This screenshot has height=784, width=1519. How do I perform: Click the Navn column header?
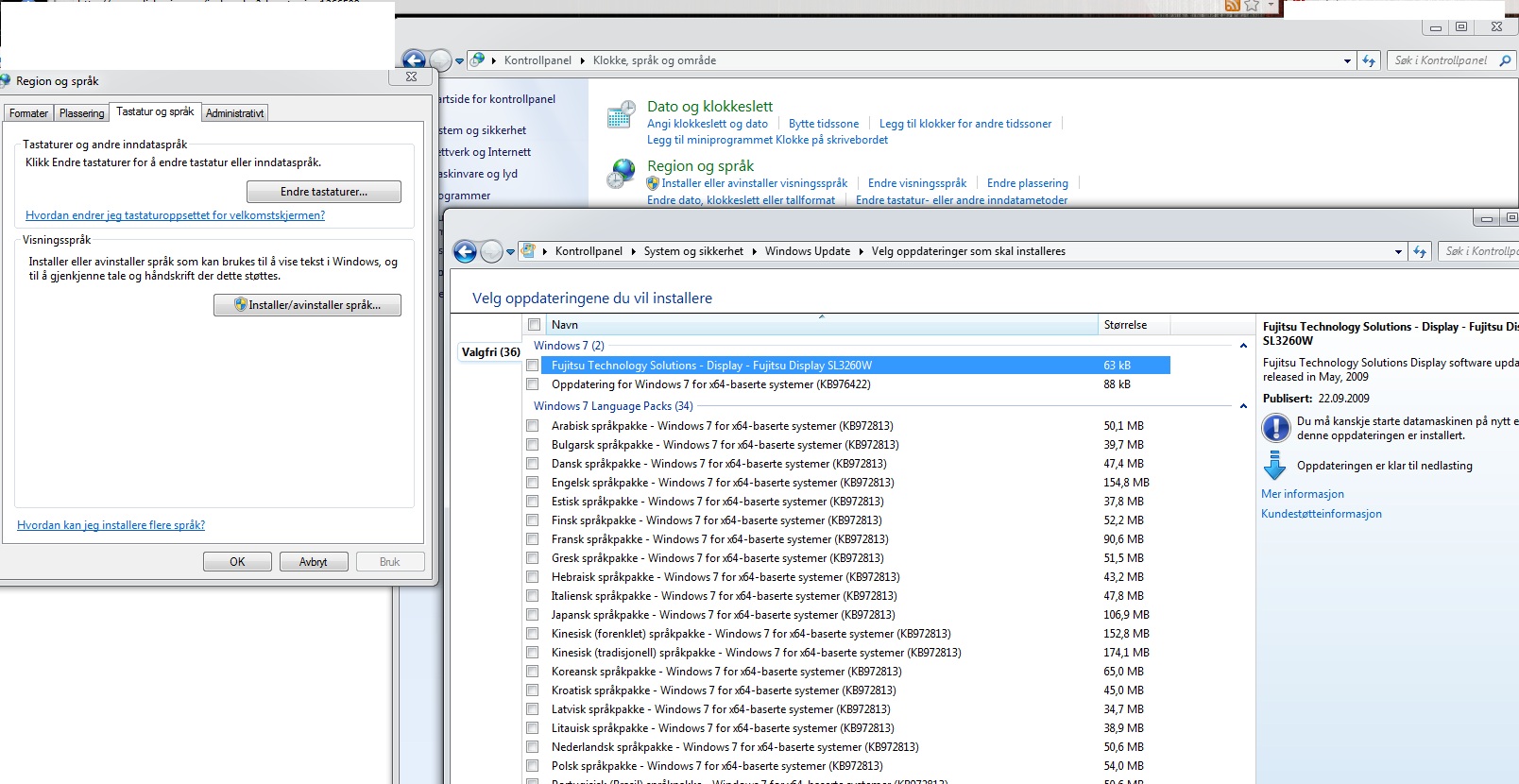click(822, 325)
